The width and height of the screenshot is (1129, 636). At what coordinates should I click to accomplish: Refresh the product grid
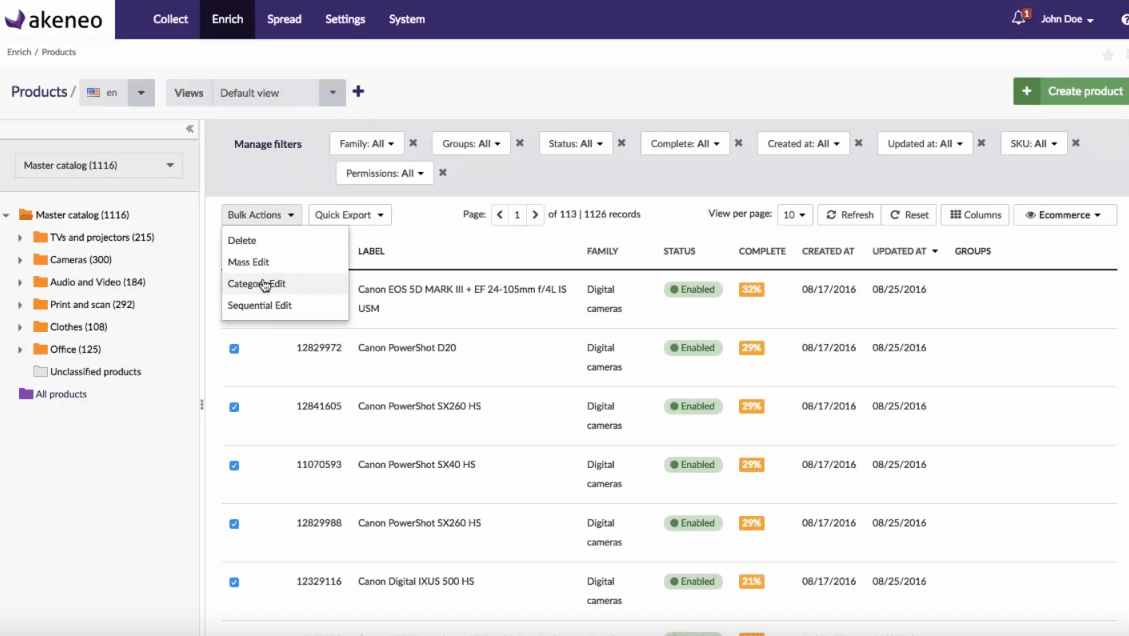(x=850, y=215)
